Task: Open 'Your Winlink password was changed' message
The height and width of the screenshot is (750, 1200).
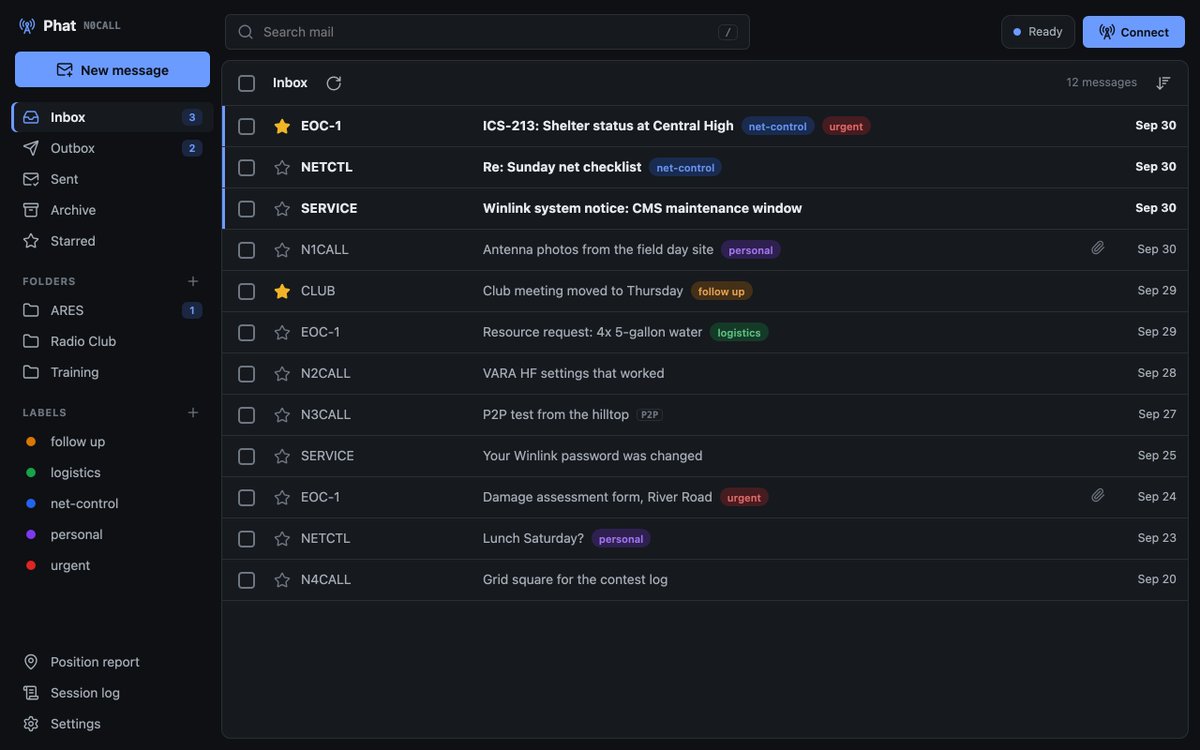Action: [x=593, y=456]
